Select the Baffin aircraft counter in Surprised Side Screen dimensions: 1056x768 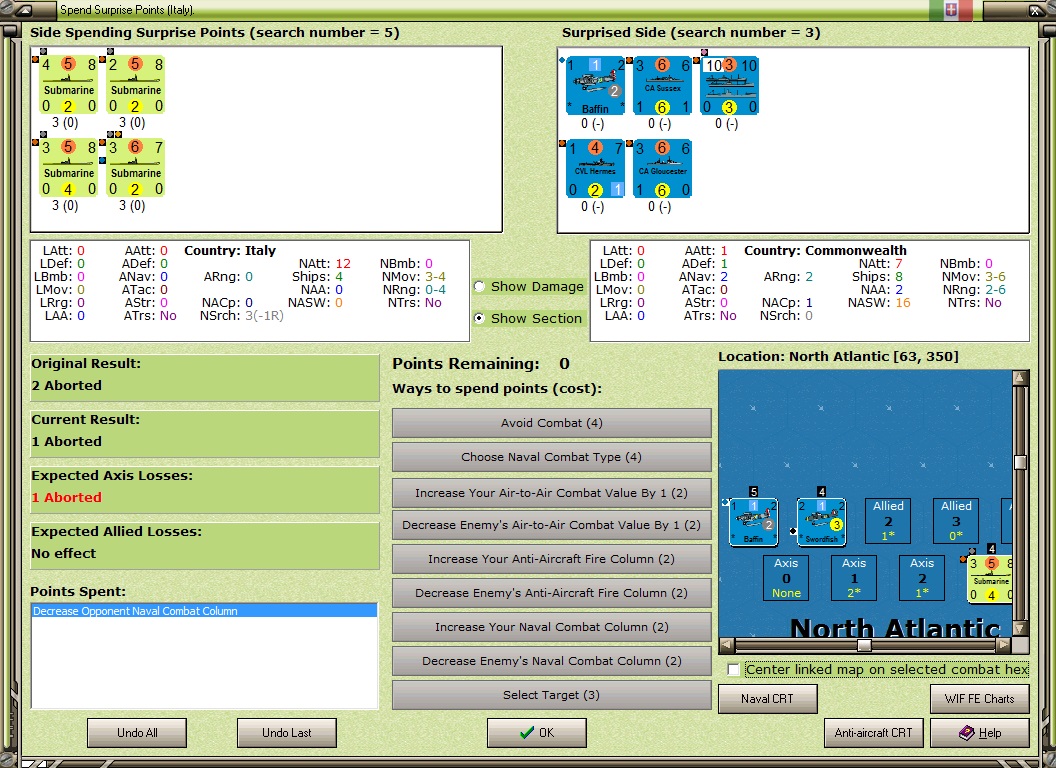click(x=595, y=86)
